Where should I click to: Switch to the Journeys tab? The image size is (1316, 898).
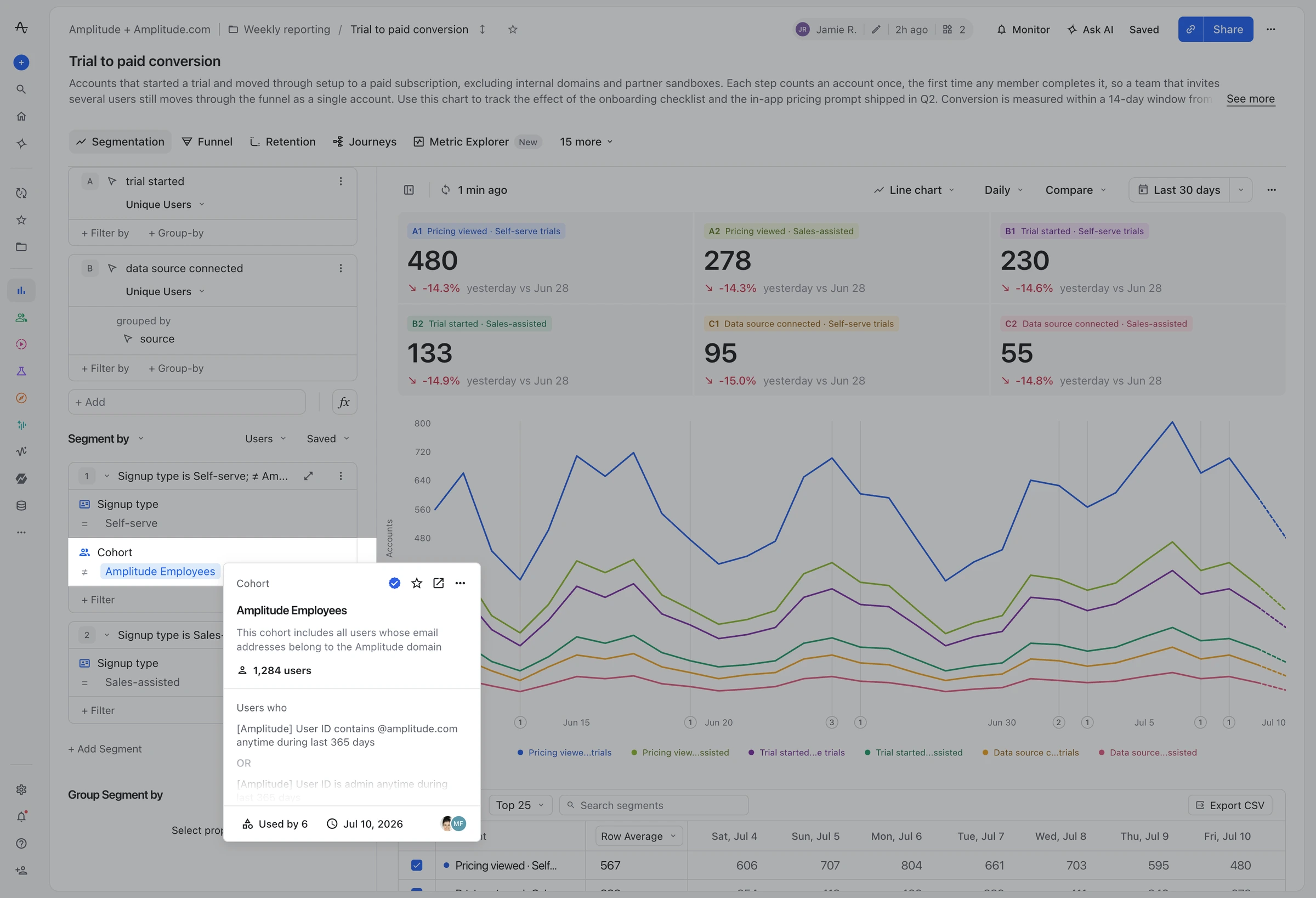click(x=365, y=142)
